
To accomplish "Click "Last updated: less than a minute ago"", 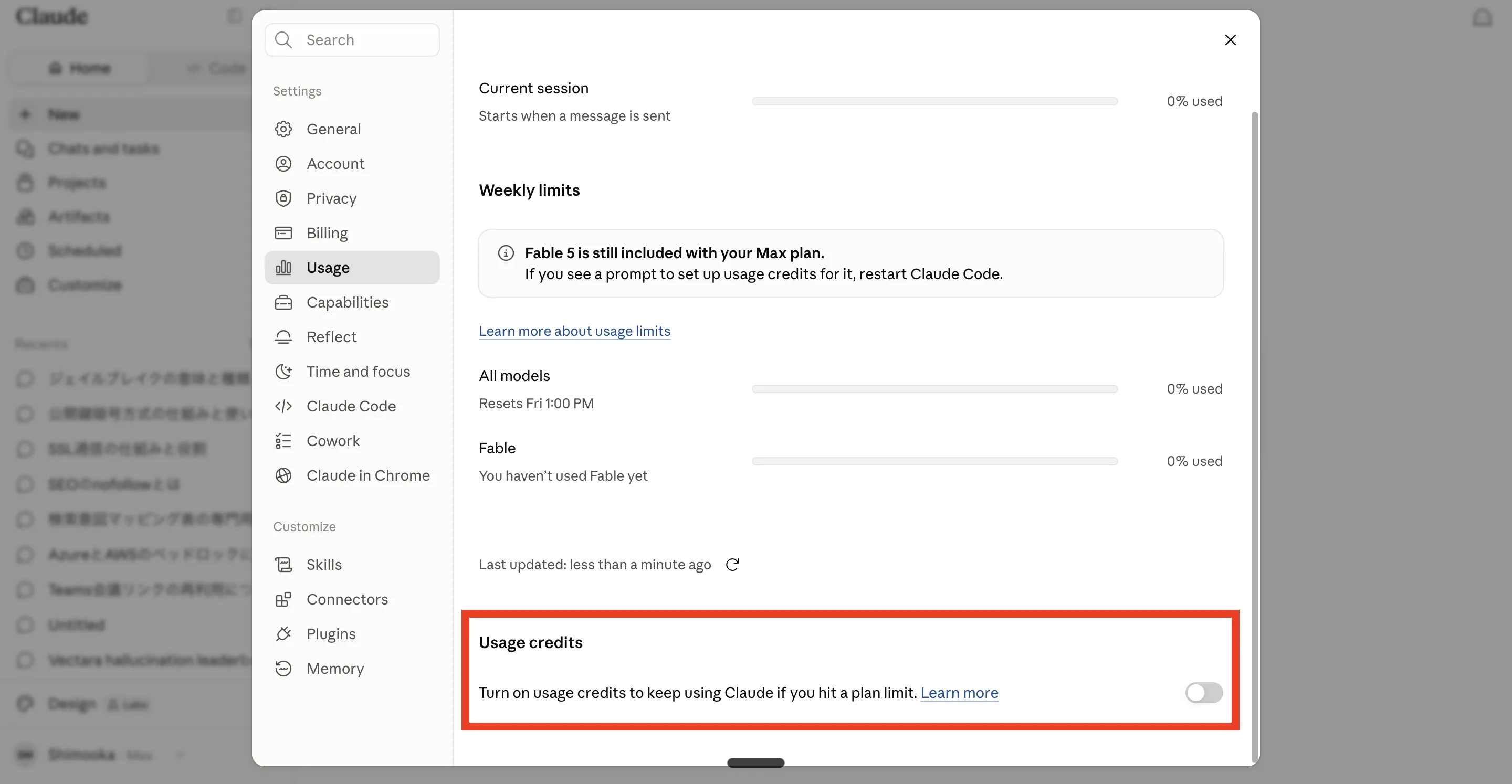I will pyautogui.click(x=595, y=565).
